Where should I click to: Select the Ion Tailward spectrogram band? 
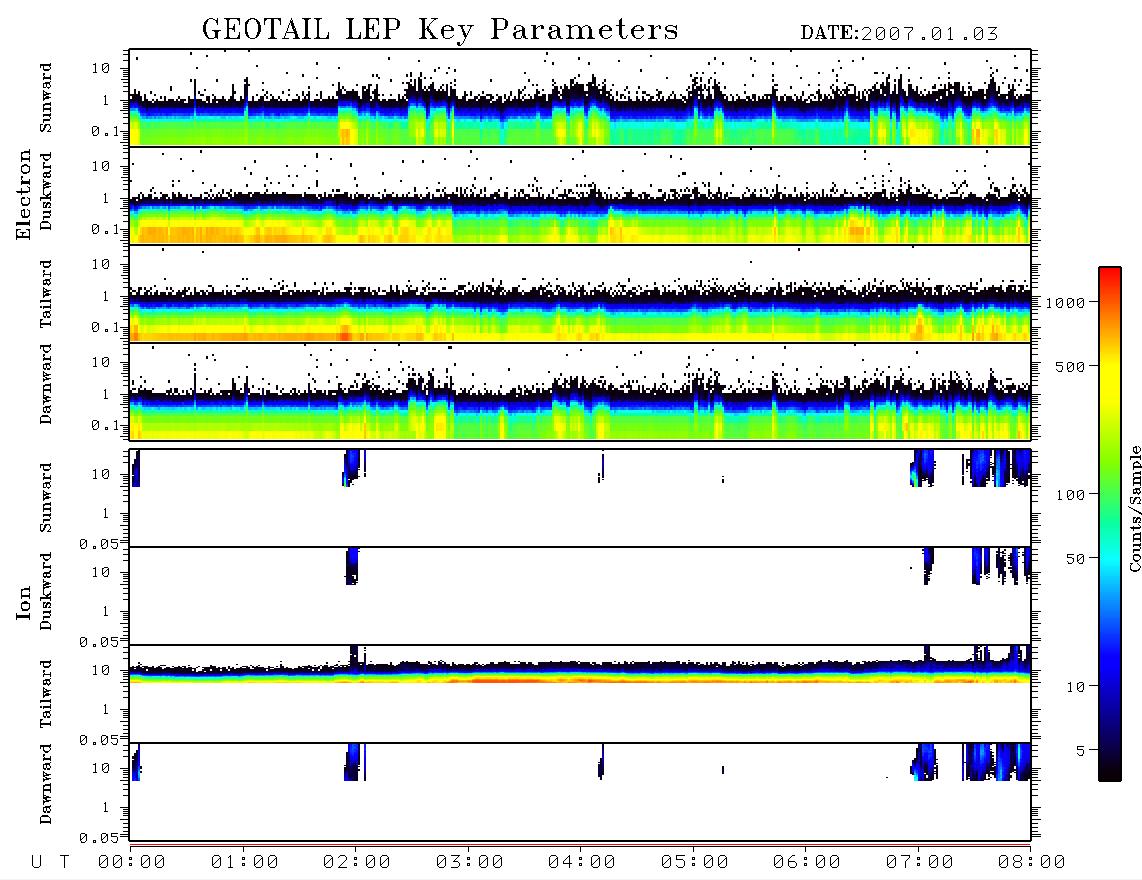coord(580,672)
